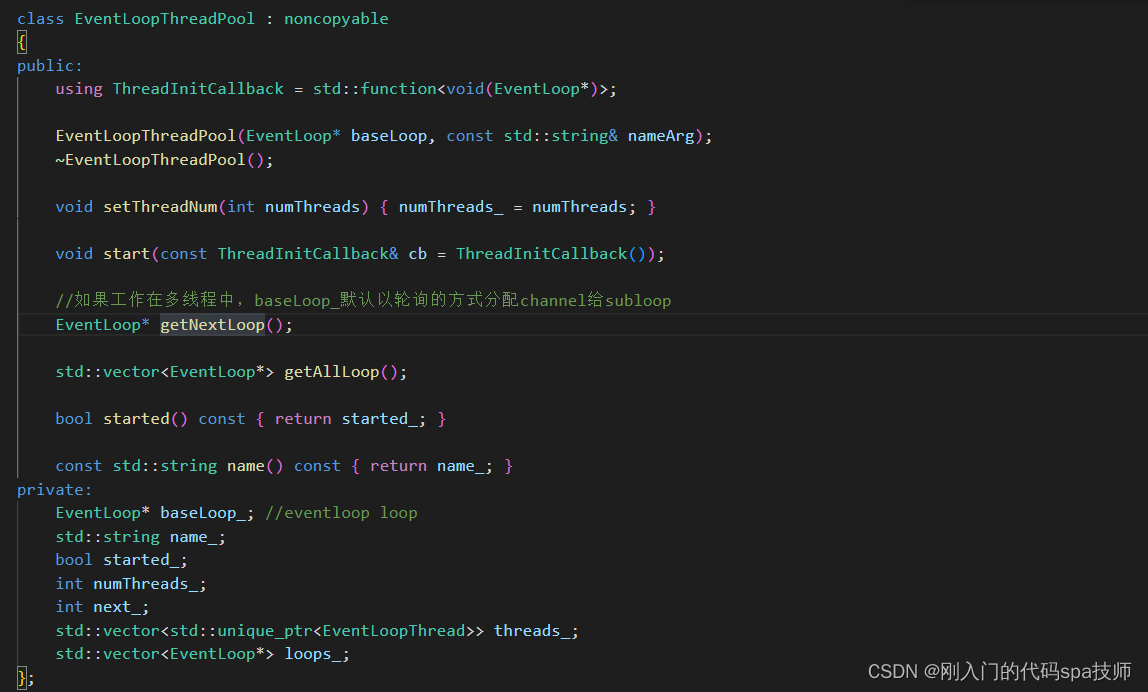Click the loops_ member variable
This screenshot has width=1148, height=692.
click(x=313, y=654)
